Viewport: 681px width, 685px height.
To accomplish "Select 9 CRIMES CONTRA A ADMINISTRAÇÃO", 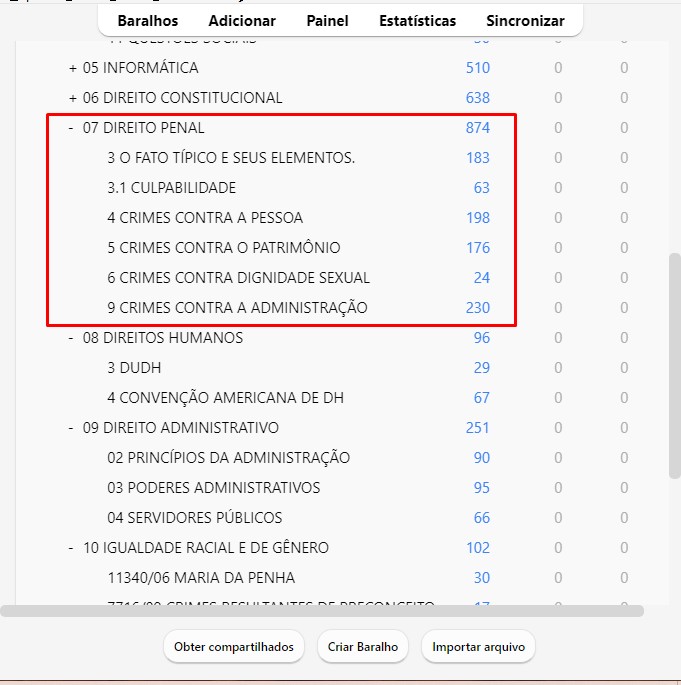I will tap(237, 308).
